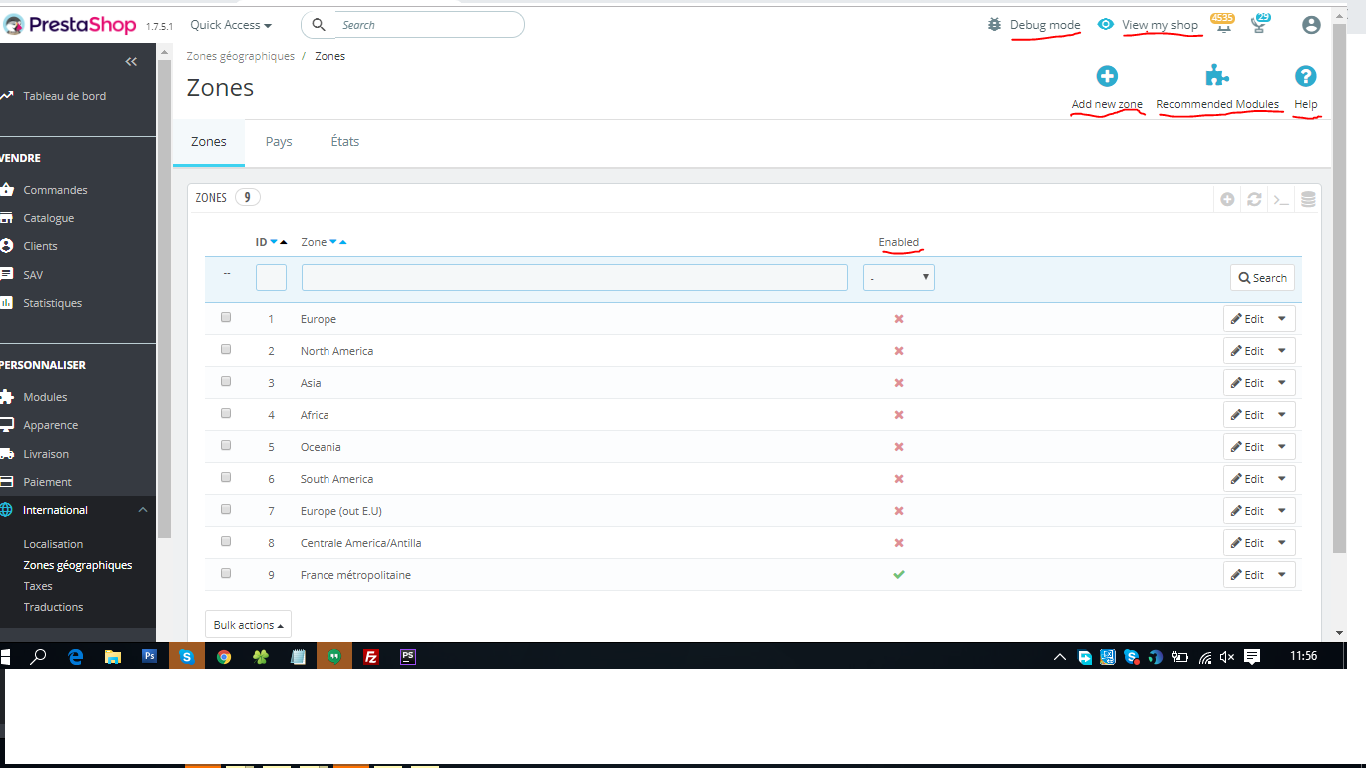1366x768 pixels.
Task: Open Edit dropdown arrow for Oceania
Action: click(x=1283, y=447)
